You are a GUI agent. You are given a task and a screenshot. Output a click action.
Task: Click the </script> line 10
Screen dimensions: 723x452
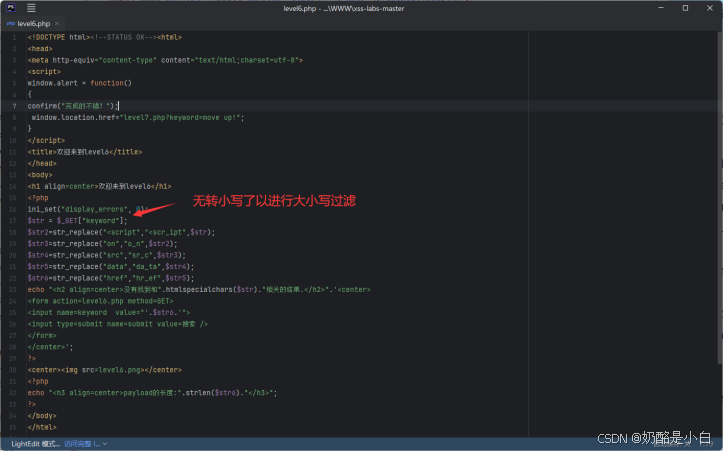pos(46,141)
